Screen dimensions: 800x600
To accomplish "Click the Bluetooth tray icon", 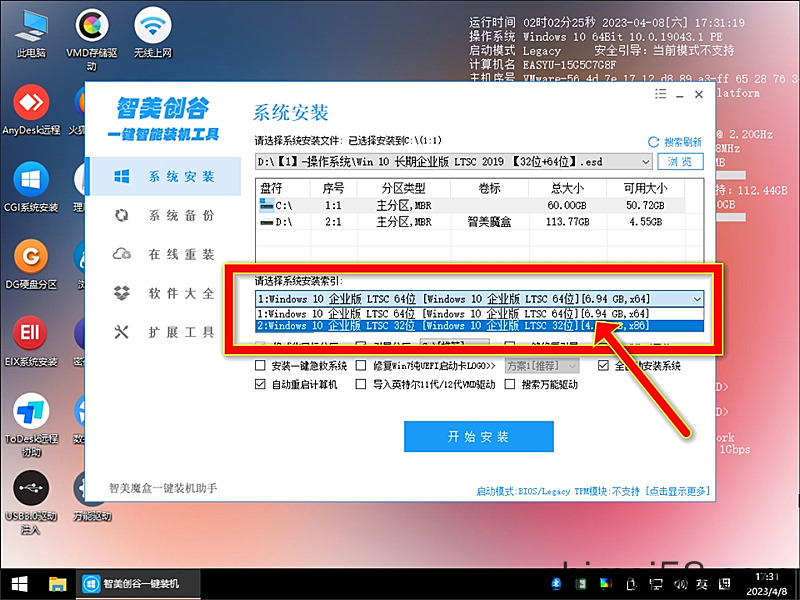I will click(x=557, y=583).
